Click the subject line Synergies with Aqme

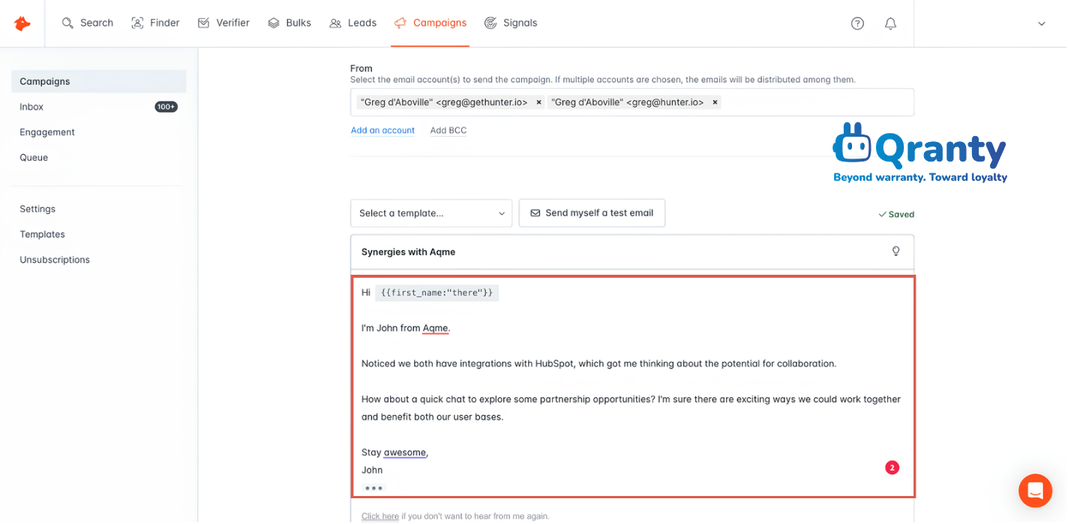click(x=409, y=252)
